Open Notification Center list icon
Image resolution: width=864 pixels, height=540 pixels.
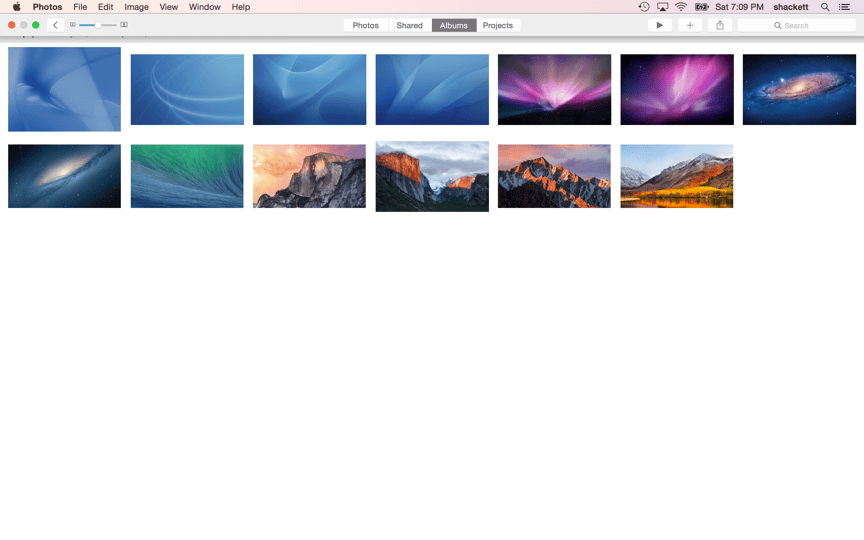(x=844, y=7)
